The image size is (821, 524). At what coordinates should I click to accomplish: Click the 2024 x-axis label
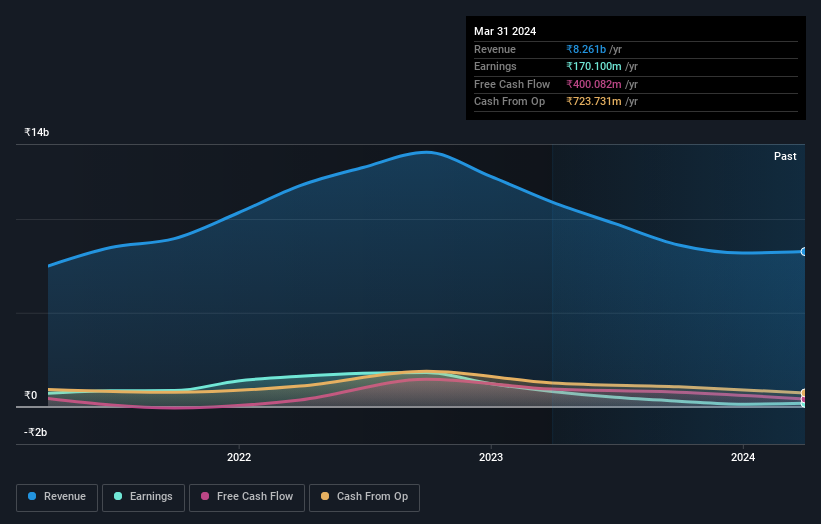coord(742,458)
